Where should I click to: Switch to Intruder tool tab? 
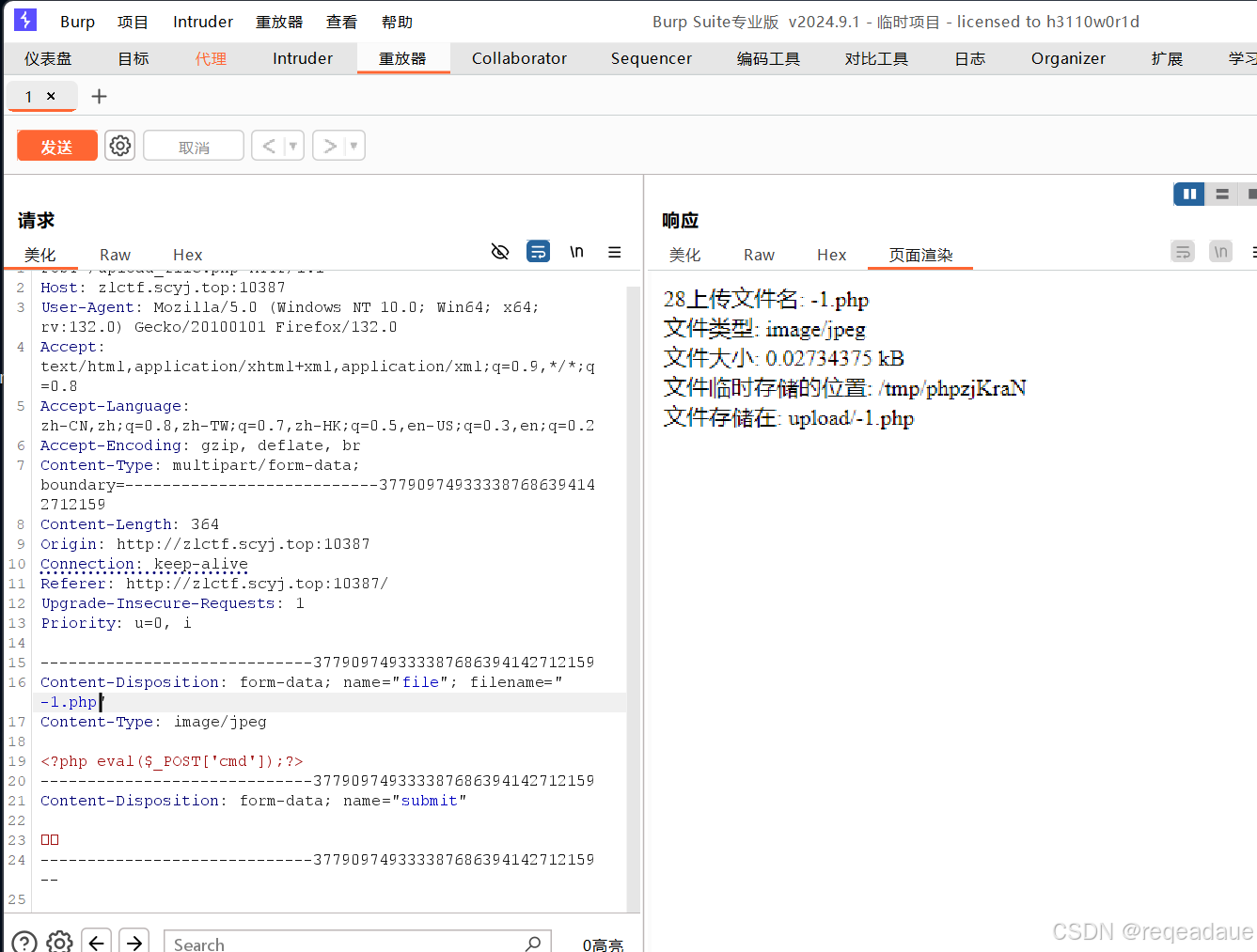pyautogui.click(x=303, y=58)
